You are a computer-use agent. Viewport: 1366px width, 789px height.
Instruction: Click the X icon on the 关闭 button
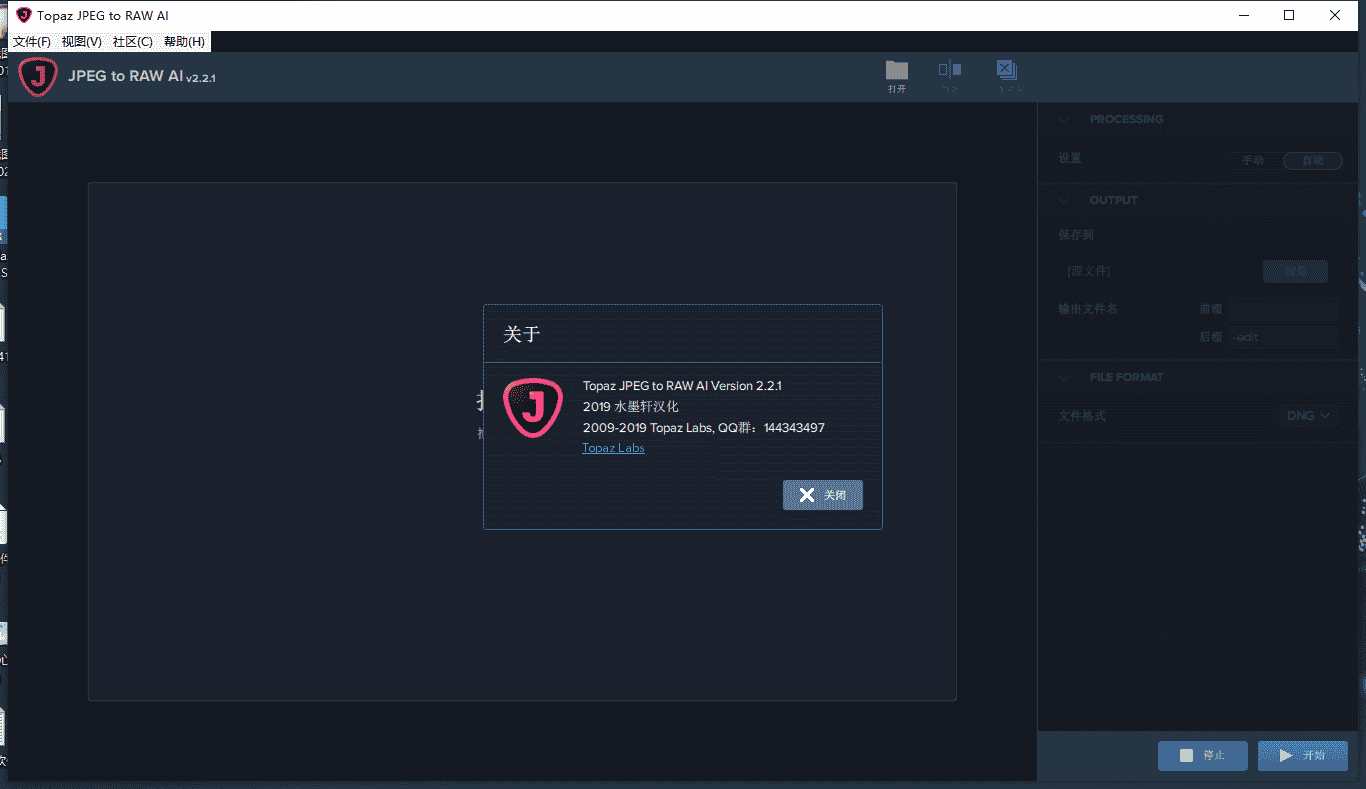click(x=806, y=495)
